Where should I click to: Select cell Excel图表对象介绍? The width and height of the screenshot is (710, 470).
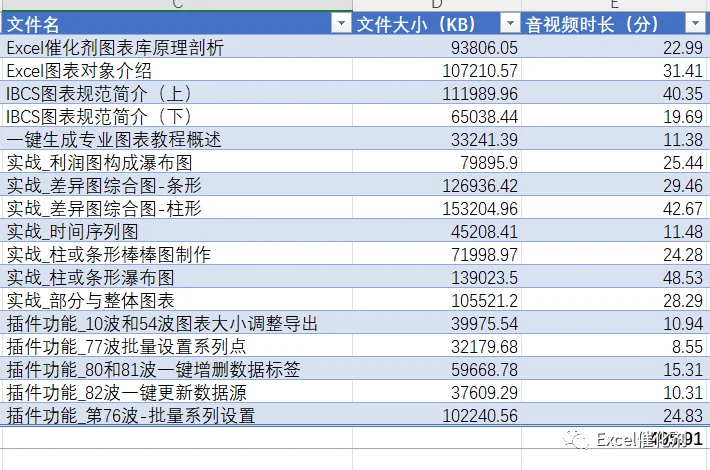177,70
